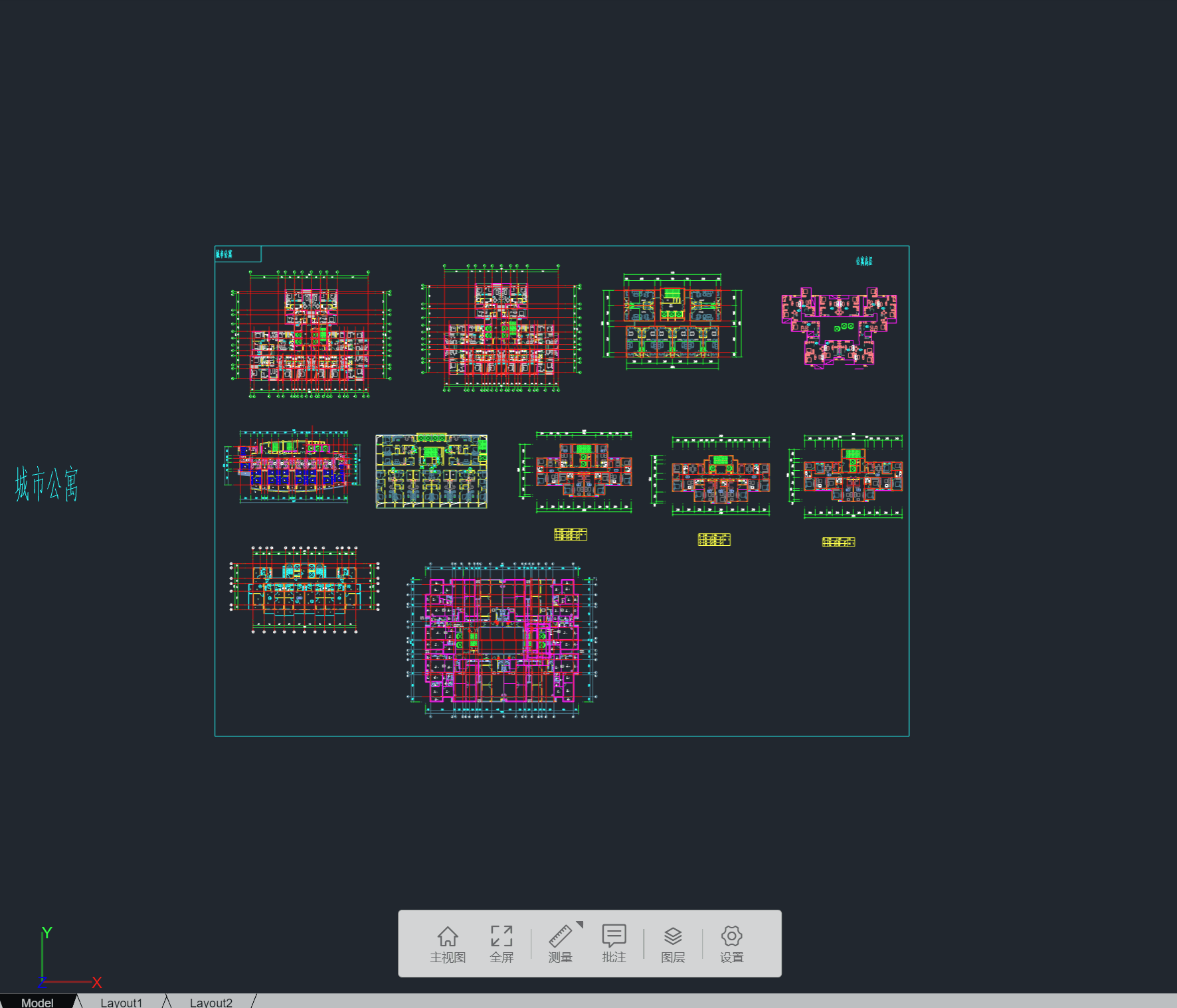This screenshot has height=1008, width=1177.
Task: Select the bottom-left cyan and red floor plan
Action: coord(304,589)
